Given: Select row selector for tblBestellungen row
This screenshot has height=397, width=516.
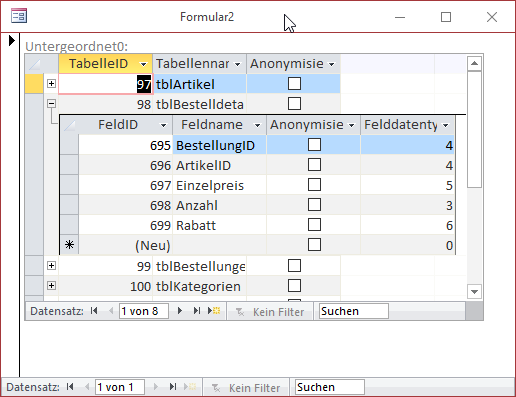Looking at the screenshot, I should click(34, 266).
